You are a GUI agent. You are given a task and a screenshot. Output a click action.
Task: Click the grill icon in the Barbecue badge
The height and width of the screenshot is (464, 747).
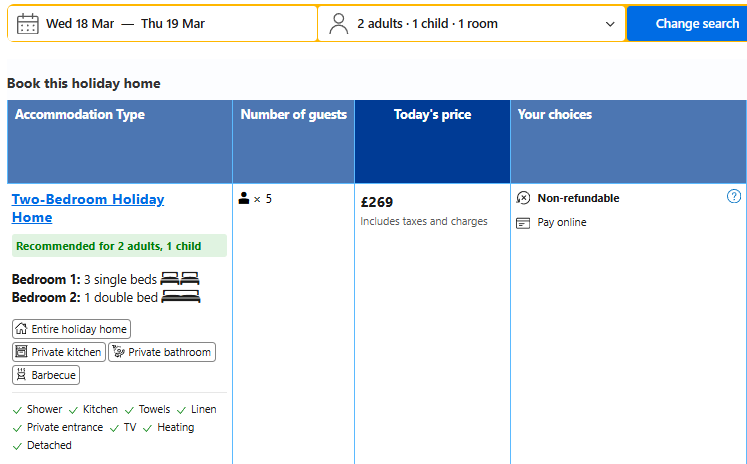click(x=21, y=375)
